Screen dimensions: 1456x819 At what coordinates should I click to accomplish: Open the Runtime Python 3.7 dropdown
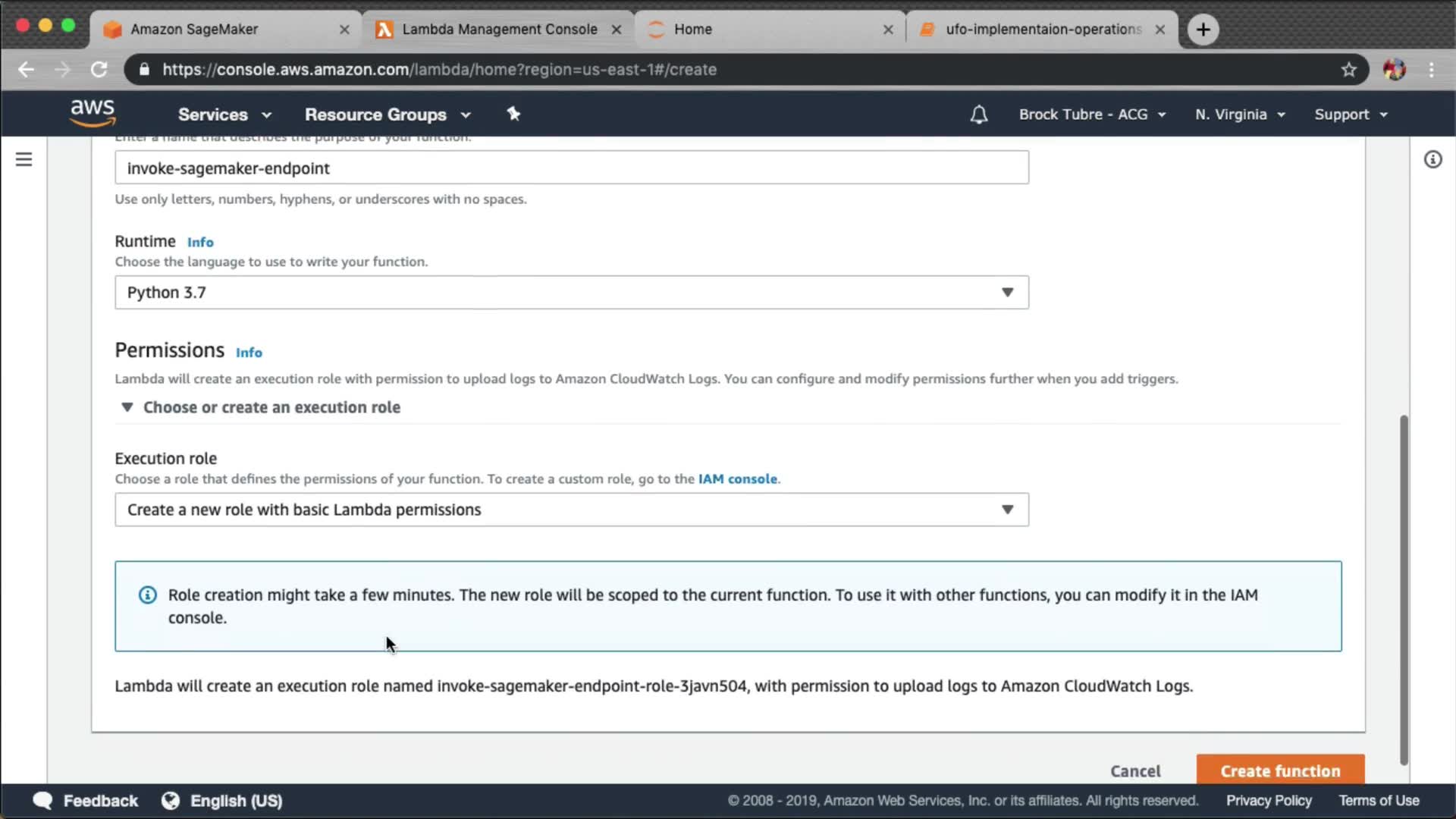[571, 293]
